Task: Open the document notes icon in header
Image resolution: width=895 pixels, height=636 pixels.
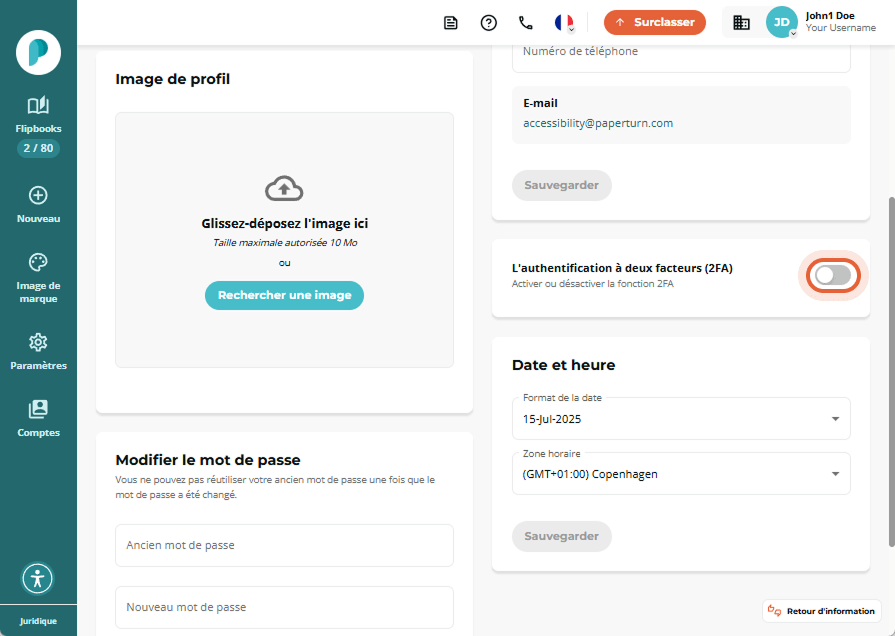Action: (x=451, y=23)
